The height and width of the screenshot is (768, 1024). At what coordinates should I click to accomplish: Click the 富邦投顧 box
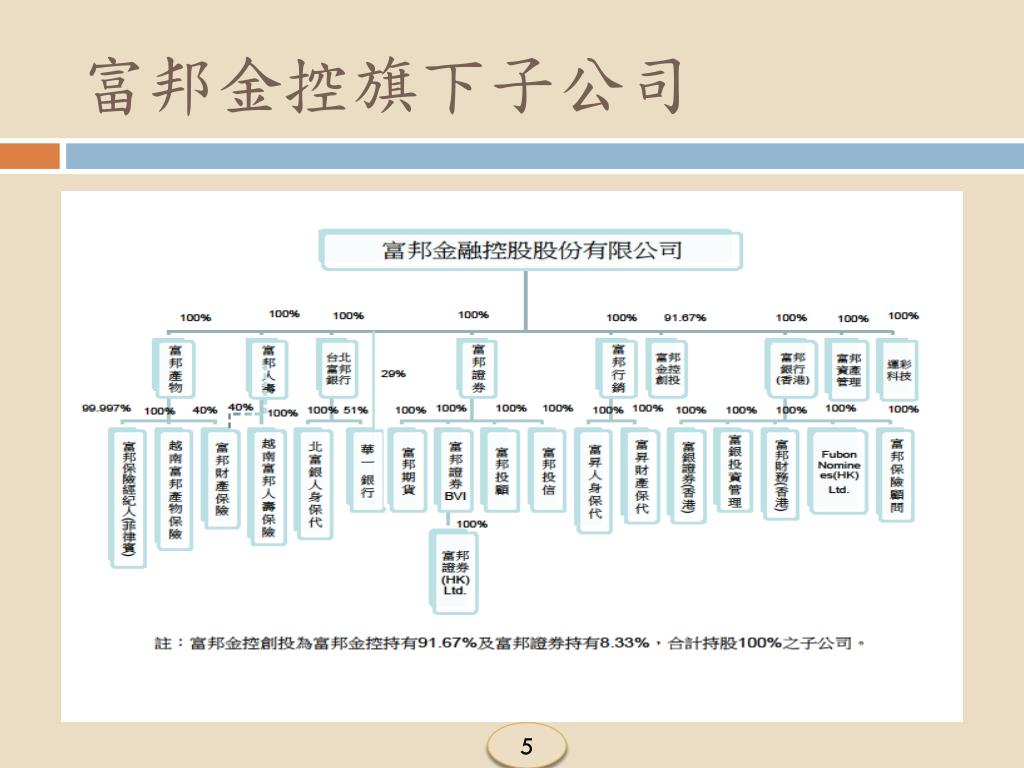[x=501, y=470]
